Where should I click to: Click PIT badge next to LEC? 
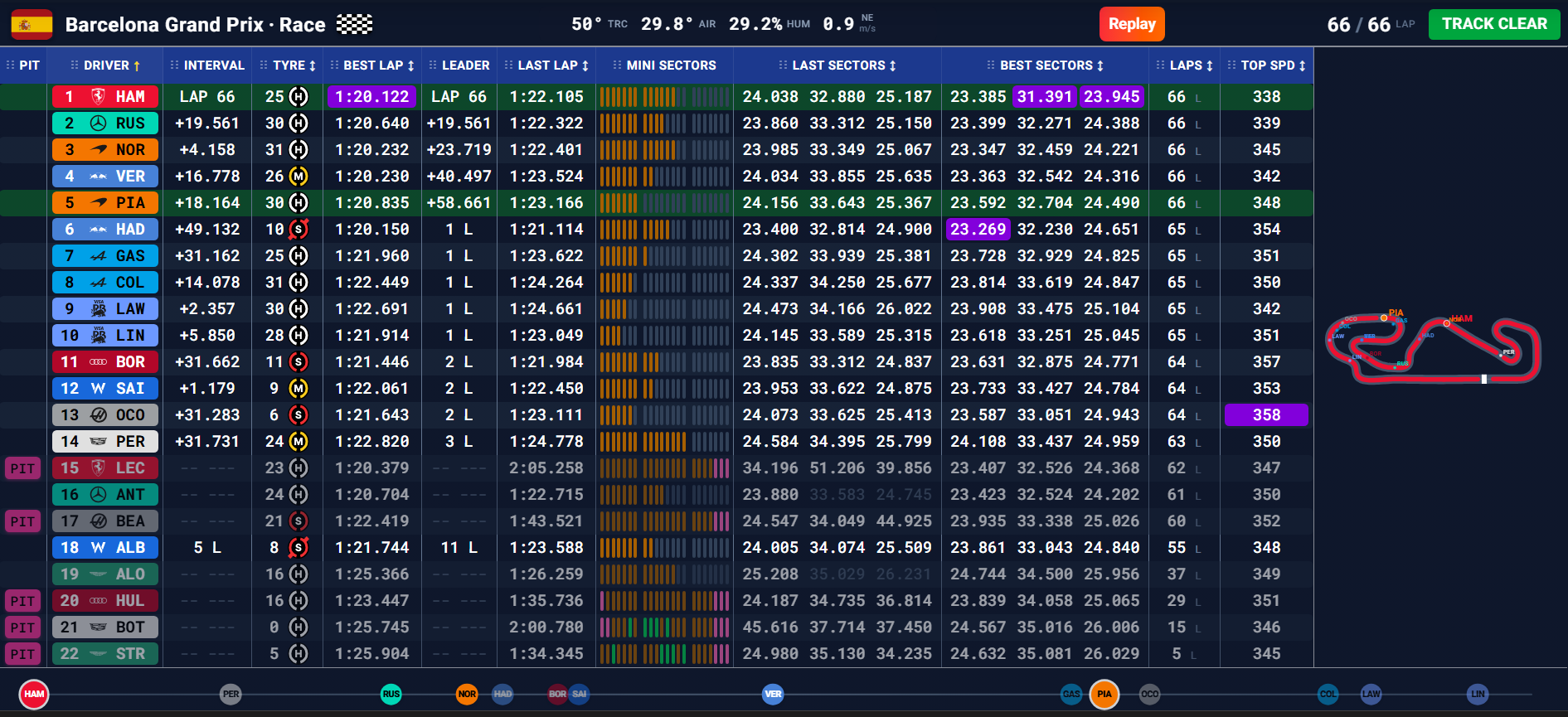pyautogui.click(x=22, y=468)
